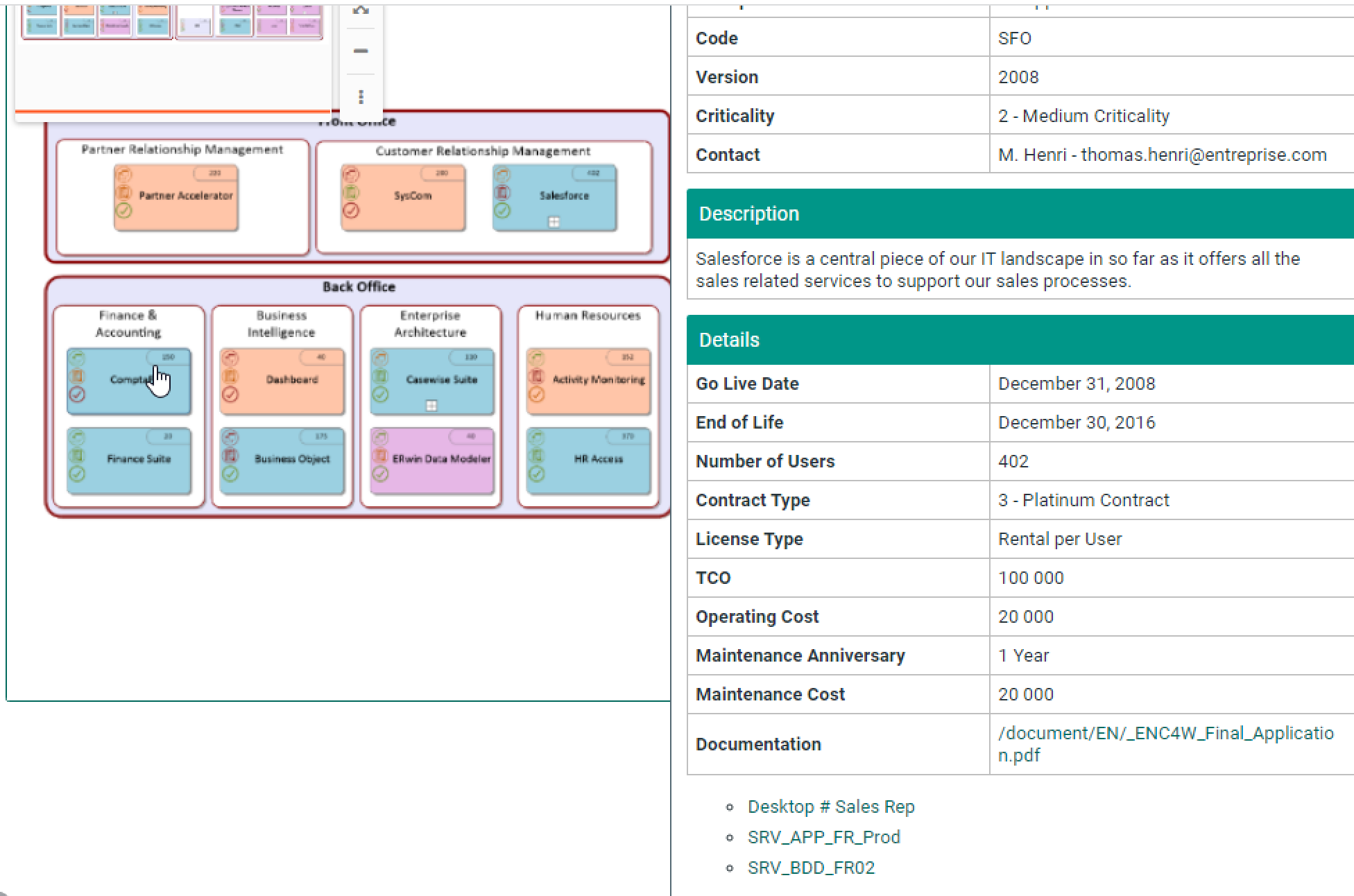This screenshot has width=1354, height=896.
Task: Open the Desktop # Sales Rep link
Action: point(831,807)
